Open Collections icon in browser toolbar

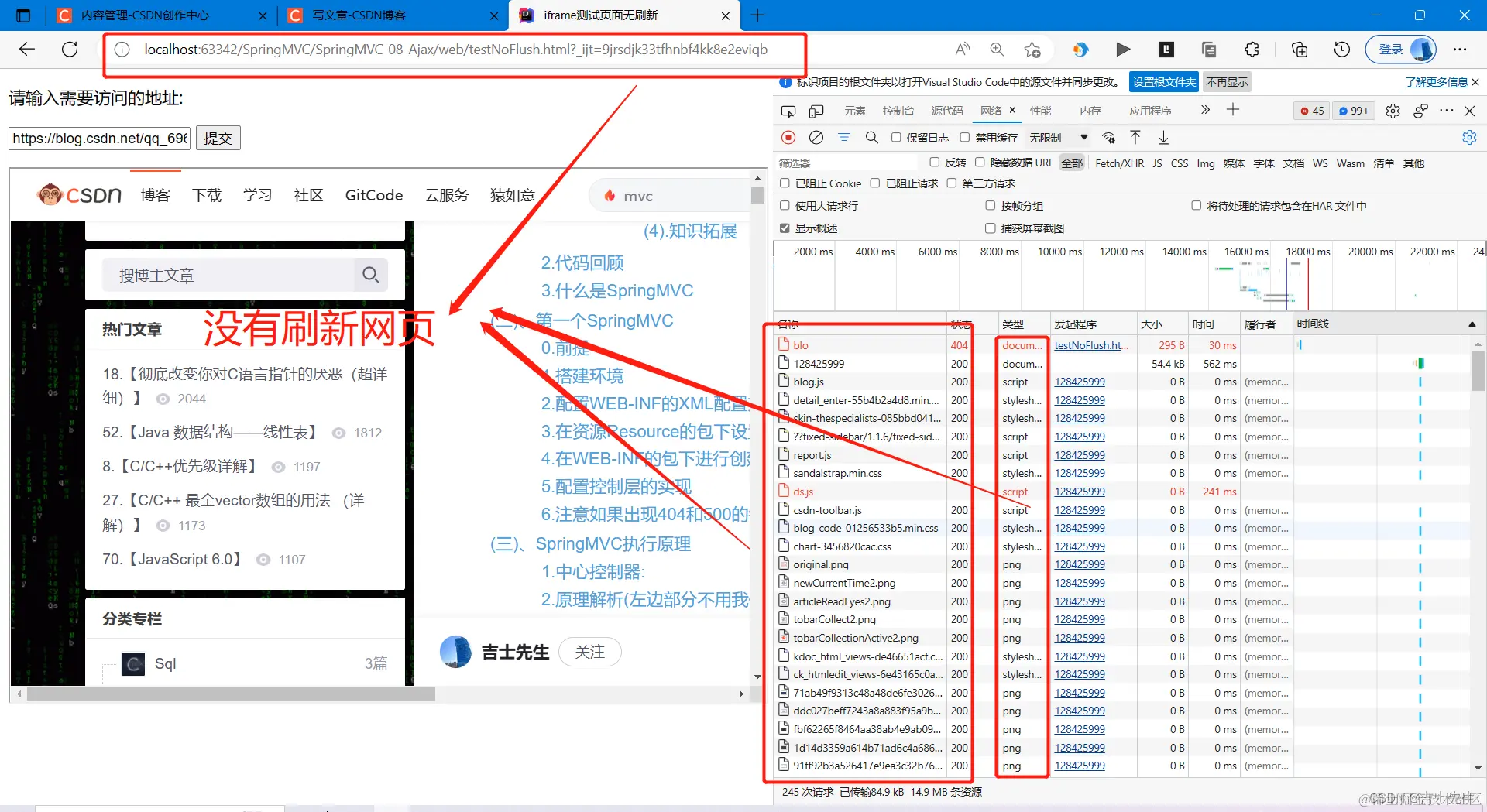(x=1300, y=50)
